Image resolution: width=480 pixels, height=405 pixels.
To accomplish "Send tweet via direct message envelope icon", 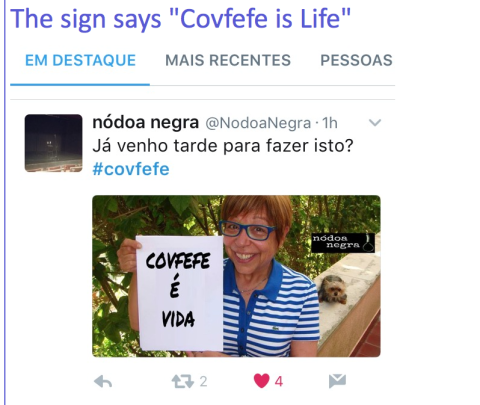I will tap(337, 381).
